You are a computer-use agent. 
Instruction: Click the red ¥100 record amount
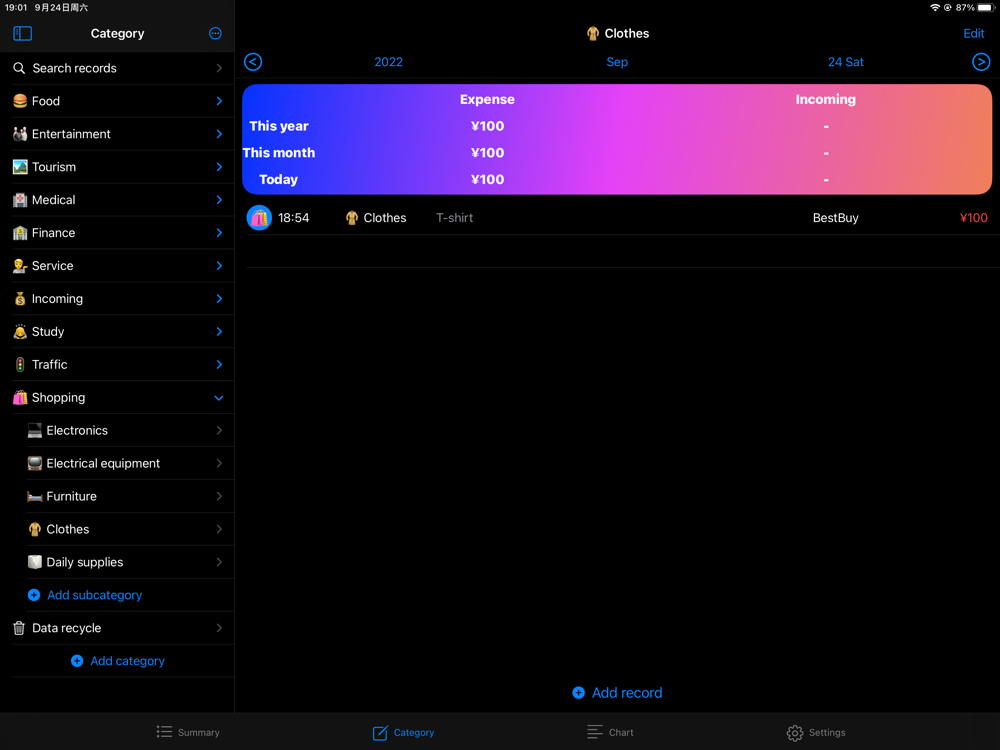coord(973,217)
